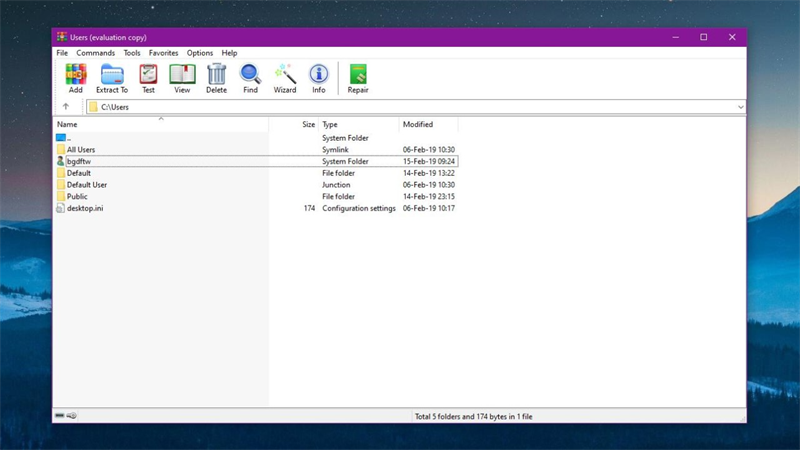Sort list by Type column header
The height and width of the screenshot is (450, 800).
point(359,124)
